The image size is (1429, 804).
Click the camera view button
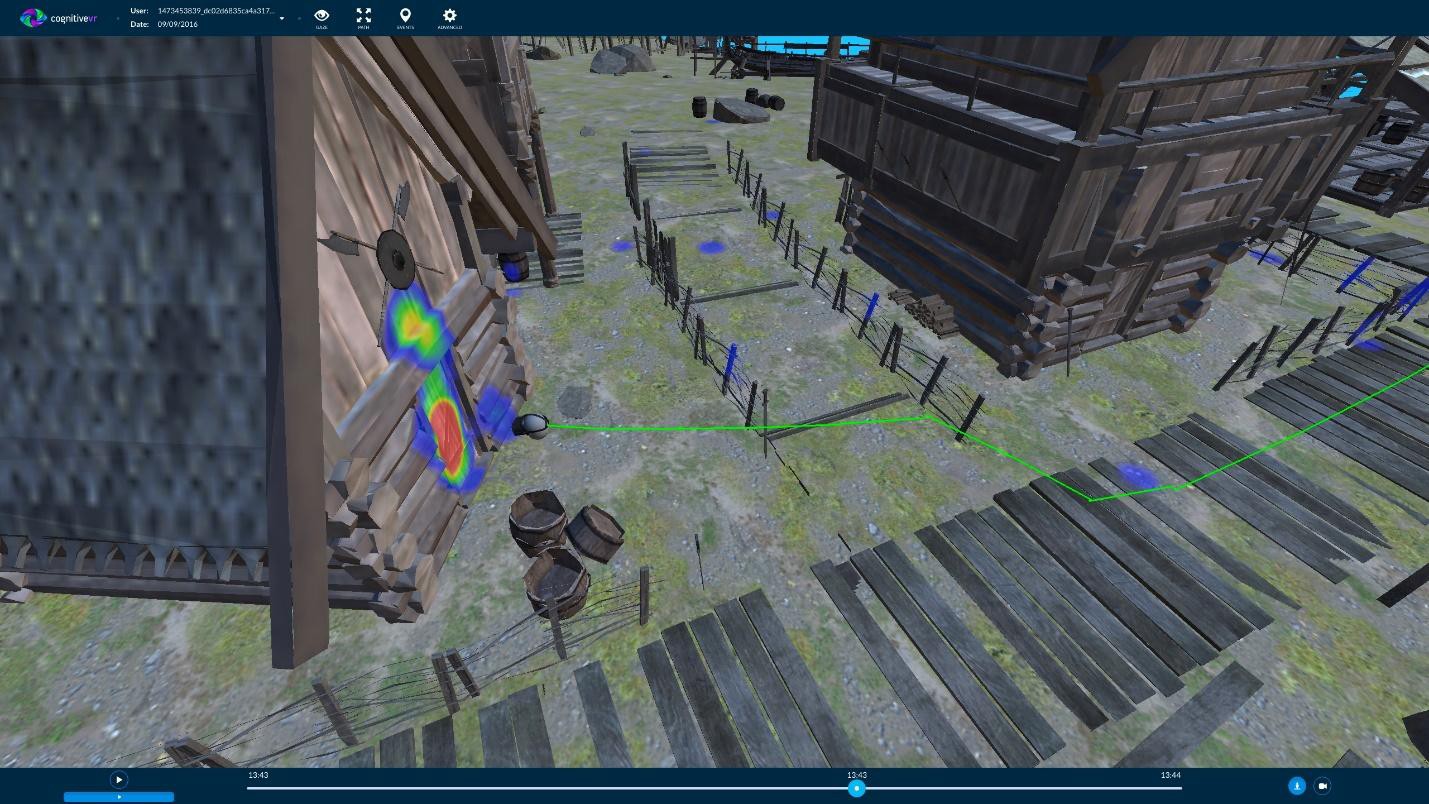point(1322,786)
